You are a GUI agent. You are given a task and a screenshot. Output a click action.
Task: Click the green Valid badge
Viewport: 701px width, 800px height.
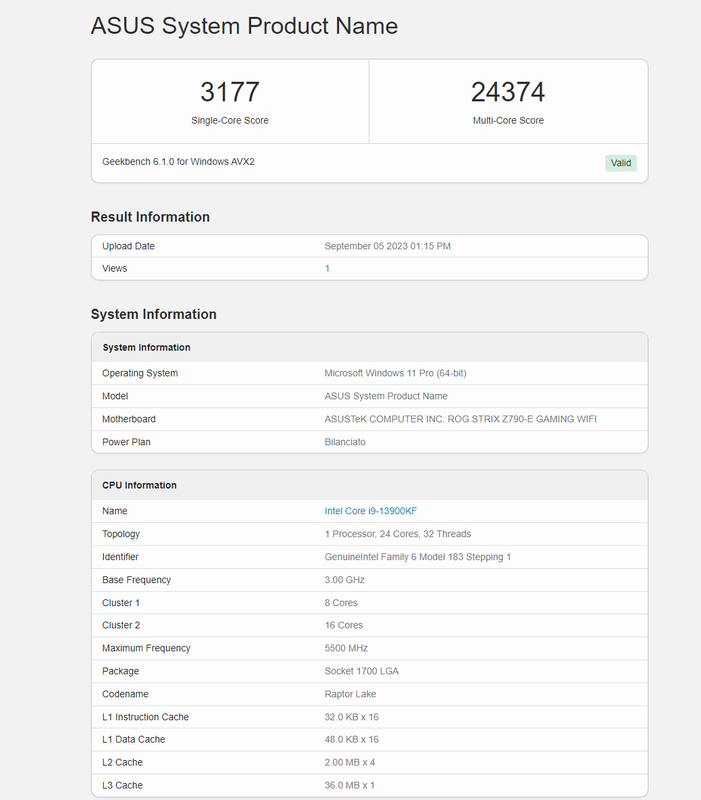click(x=621, y=163)
